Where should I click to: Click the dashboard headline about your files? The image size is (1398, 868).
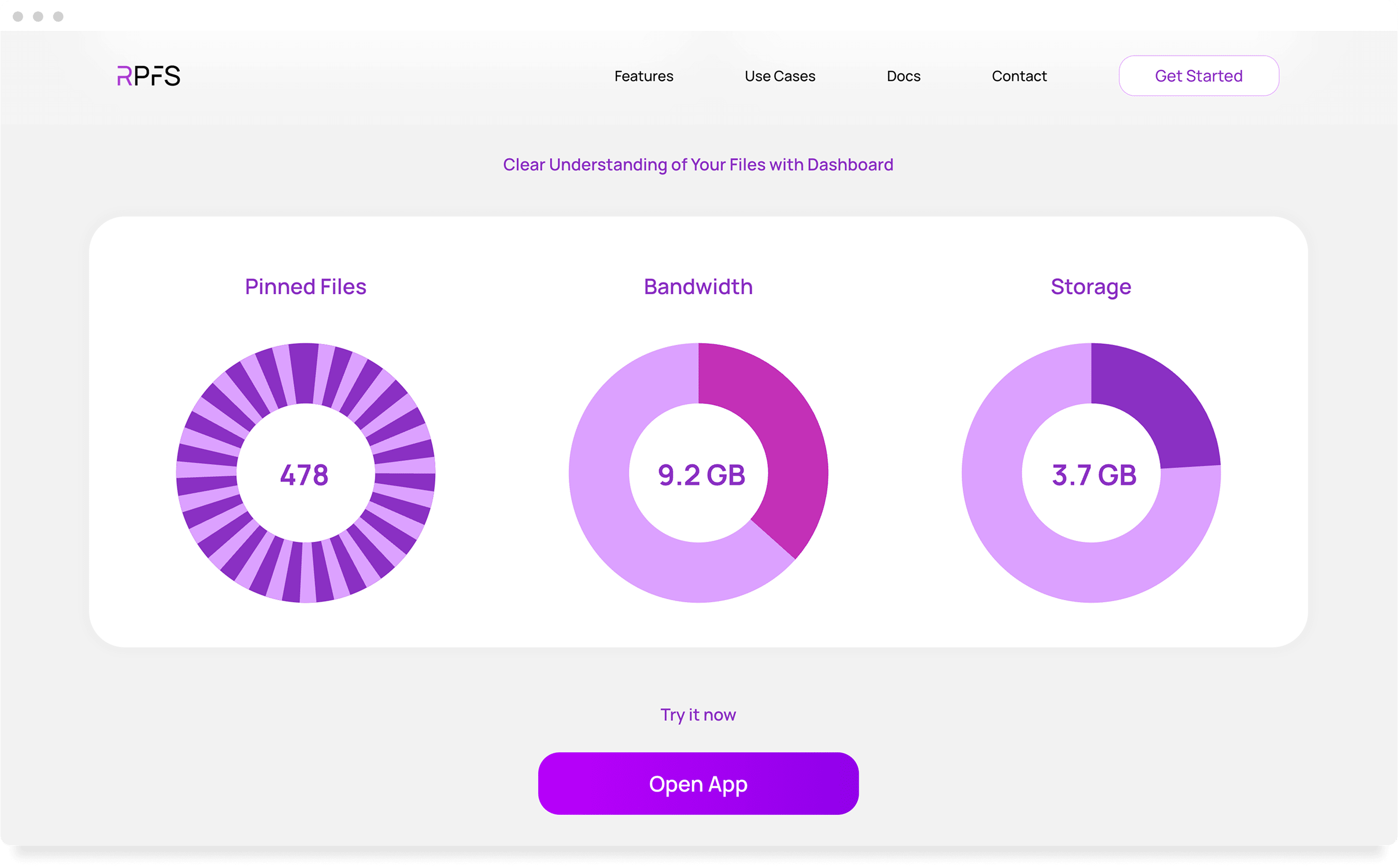698,165
